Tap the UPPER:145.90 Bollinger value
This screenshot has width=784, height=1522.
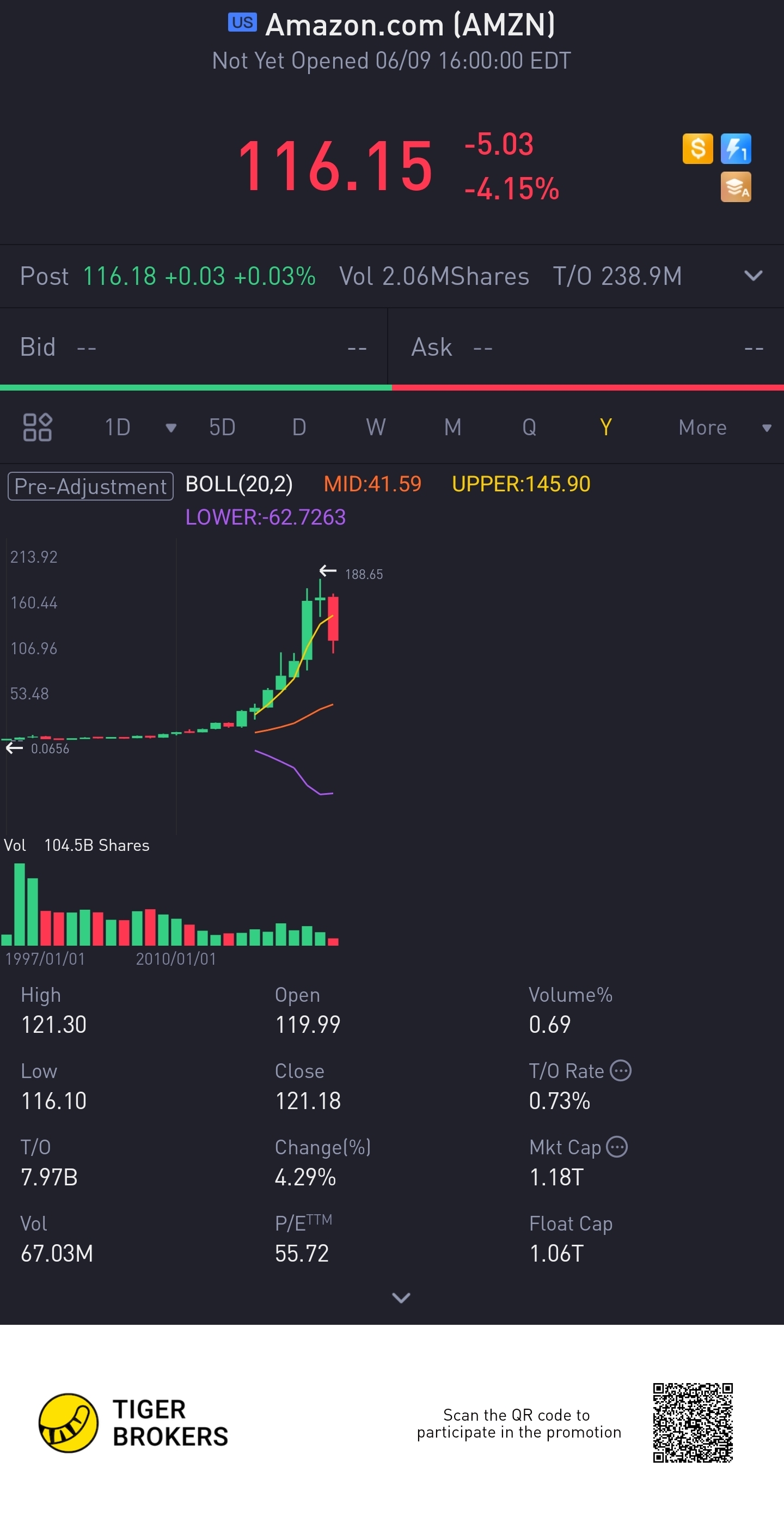coord(521,484)
